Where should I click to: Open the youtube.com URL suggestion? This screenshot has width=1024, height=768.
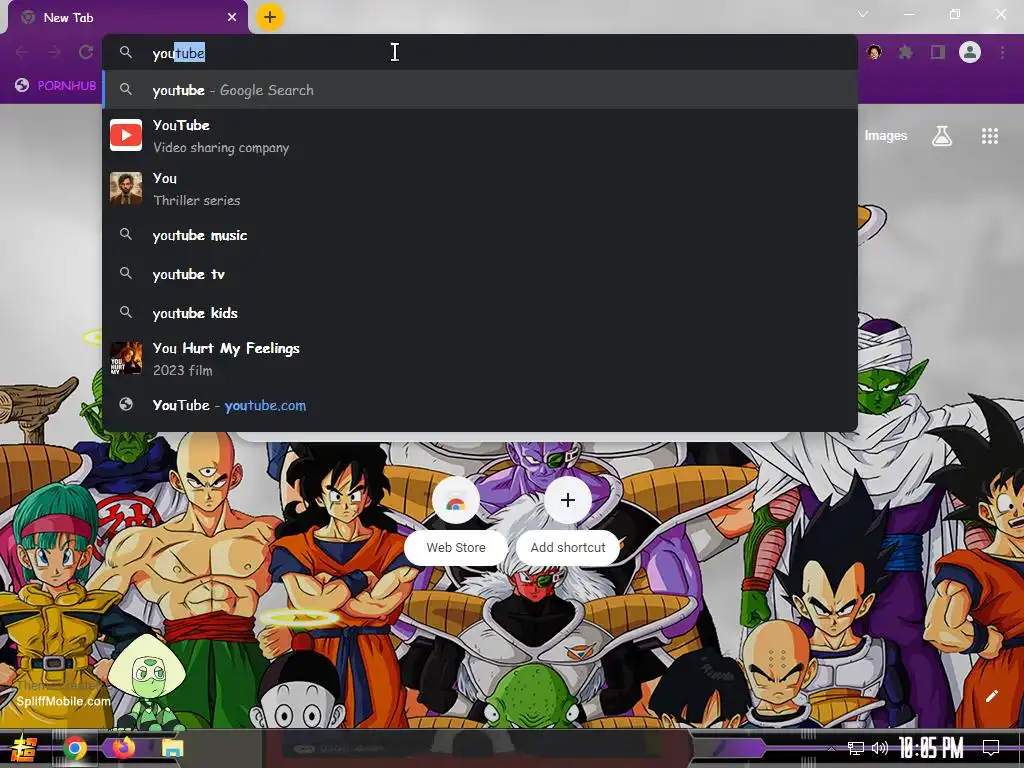click(x=480, y=405)
